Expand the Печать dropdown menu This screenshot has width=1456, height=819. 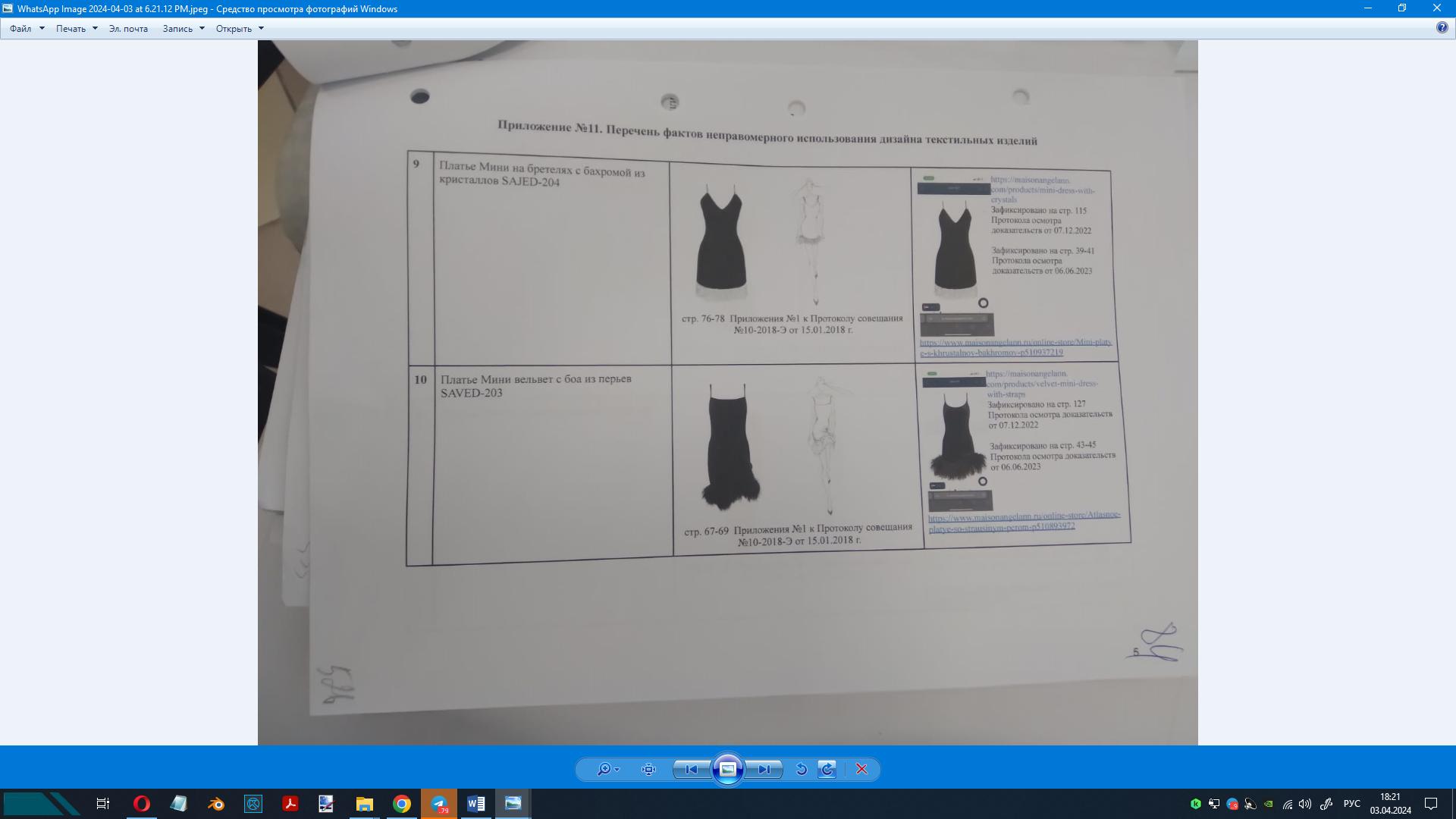coord(95,29)
